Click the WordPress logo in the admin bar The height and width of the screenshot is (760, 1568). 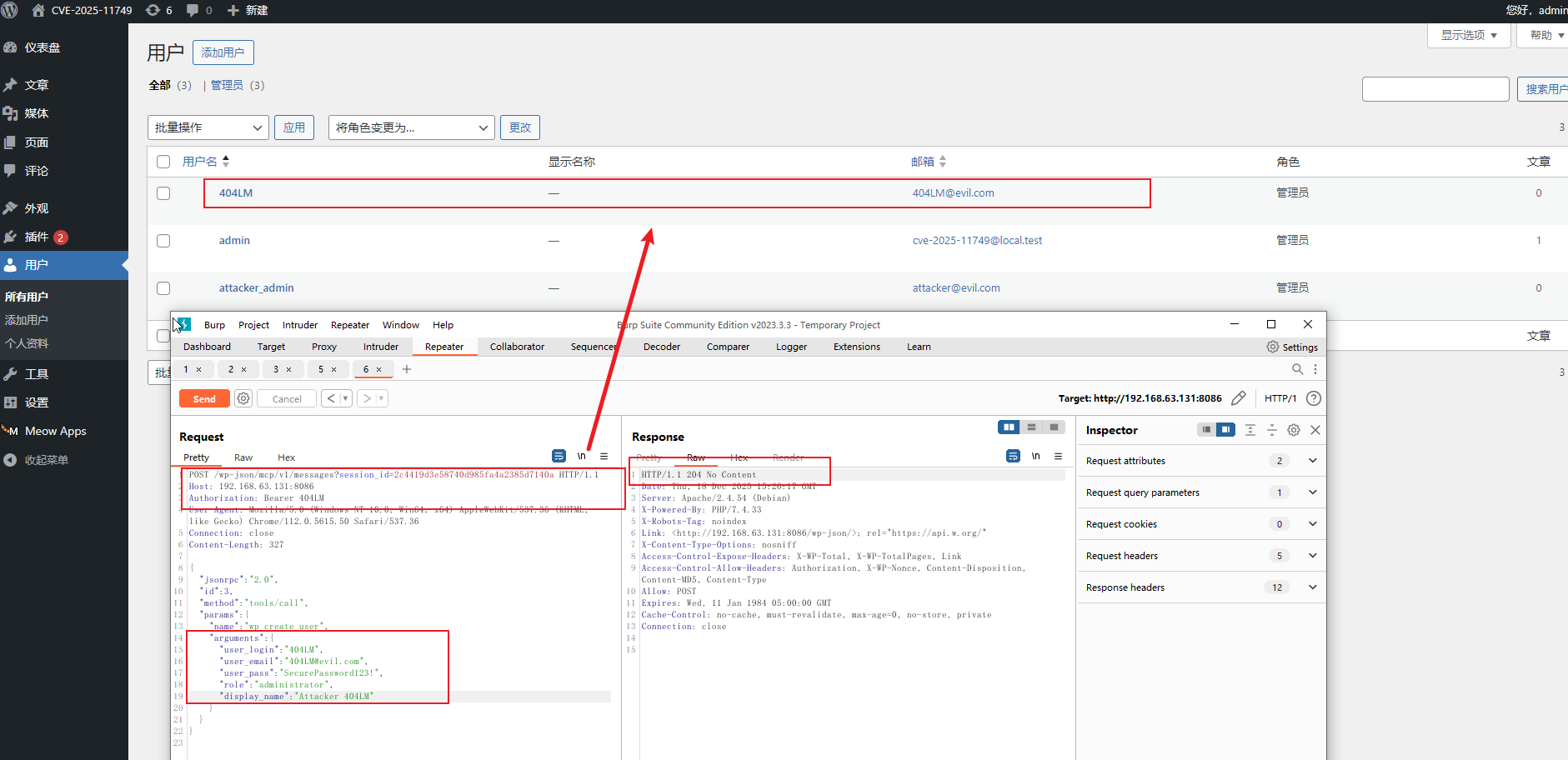click(x=10, y=10)
